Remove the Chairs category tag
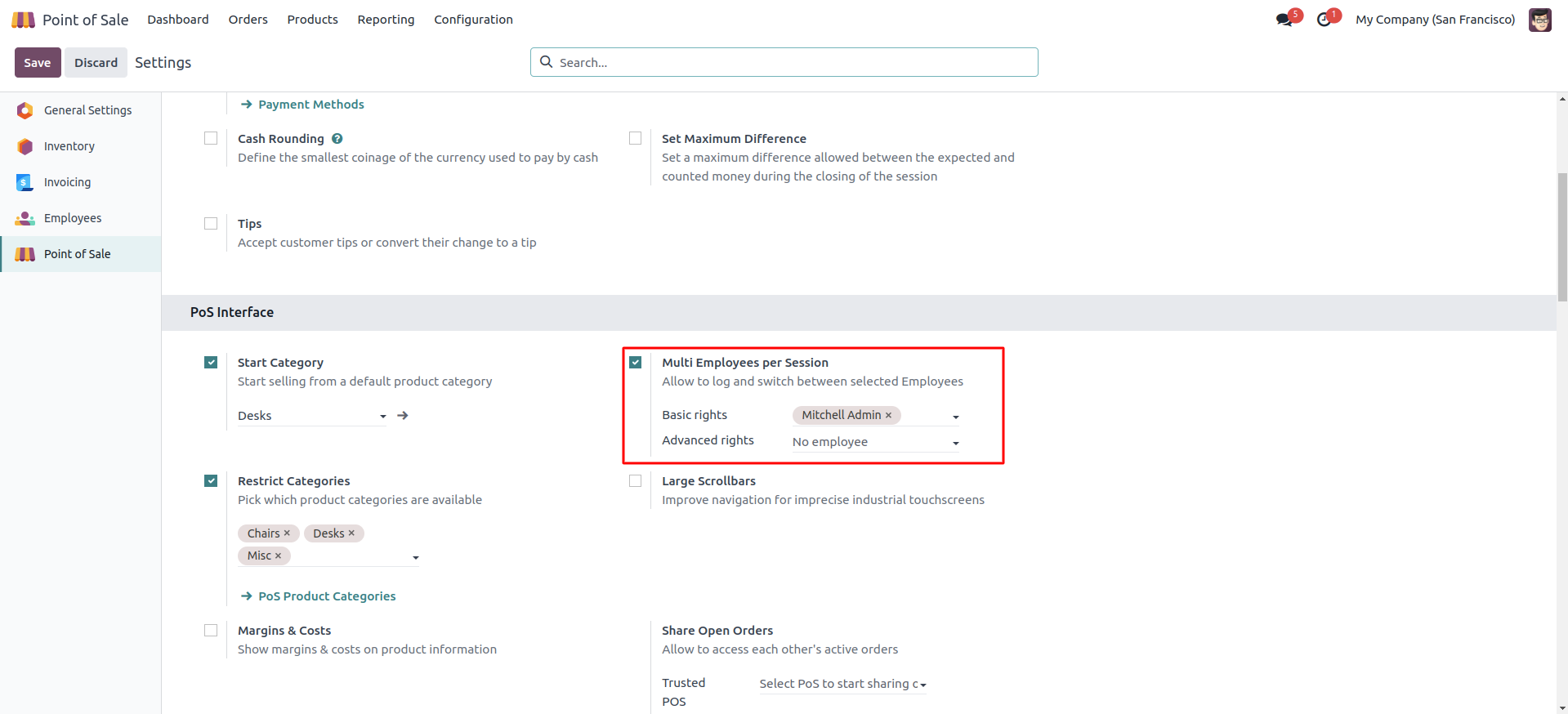The height and width of the screenshot is (714, 1568). pyautogui.click(x=287, y=533)
